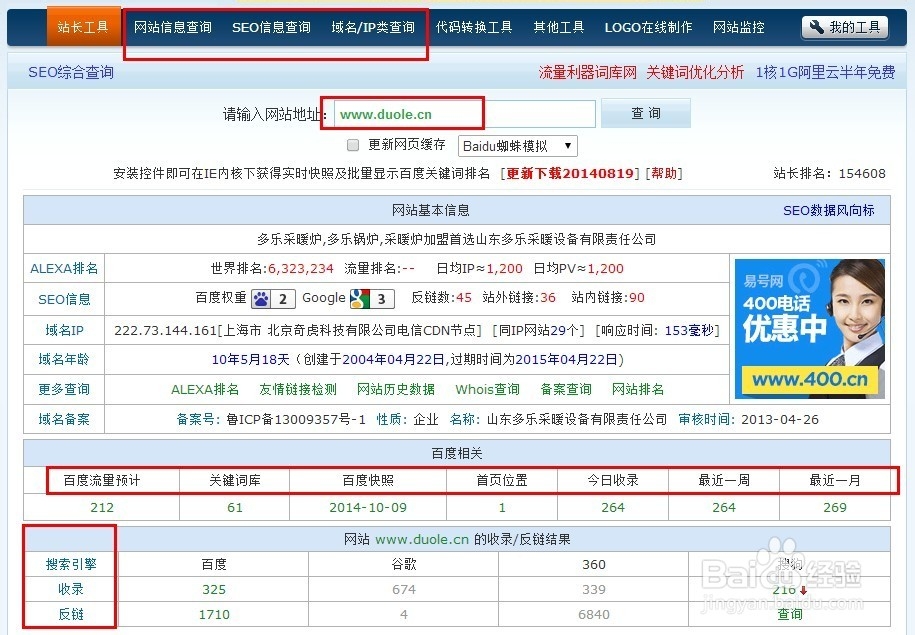Open the Baidu蜘蛛模拟 dropdown
Viewport: 915px width, 635px height.
coord(516,145)
